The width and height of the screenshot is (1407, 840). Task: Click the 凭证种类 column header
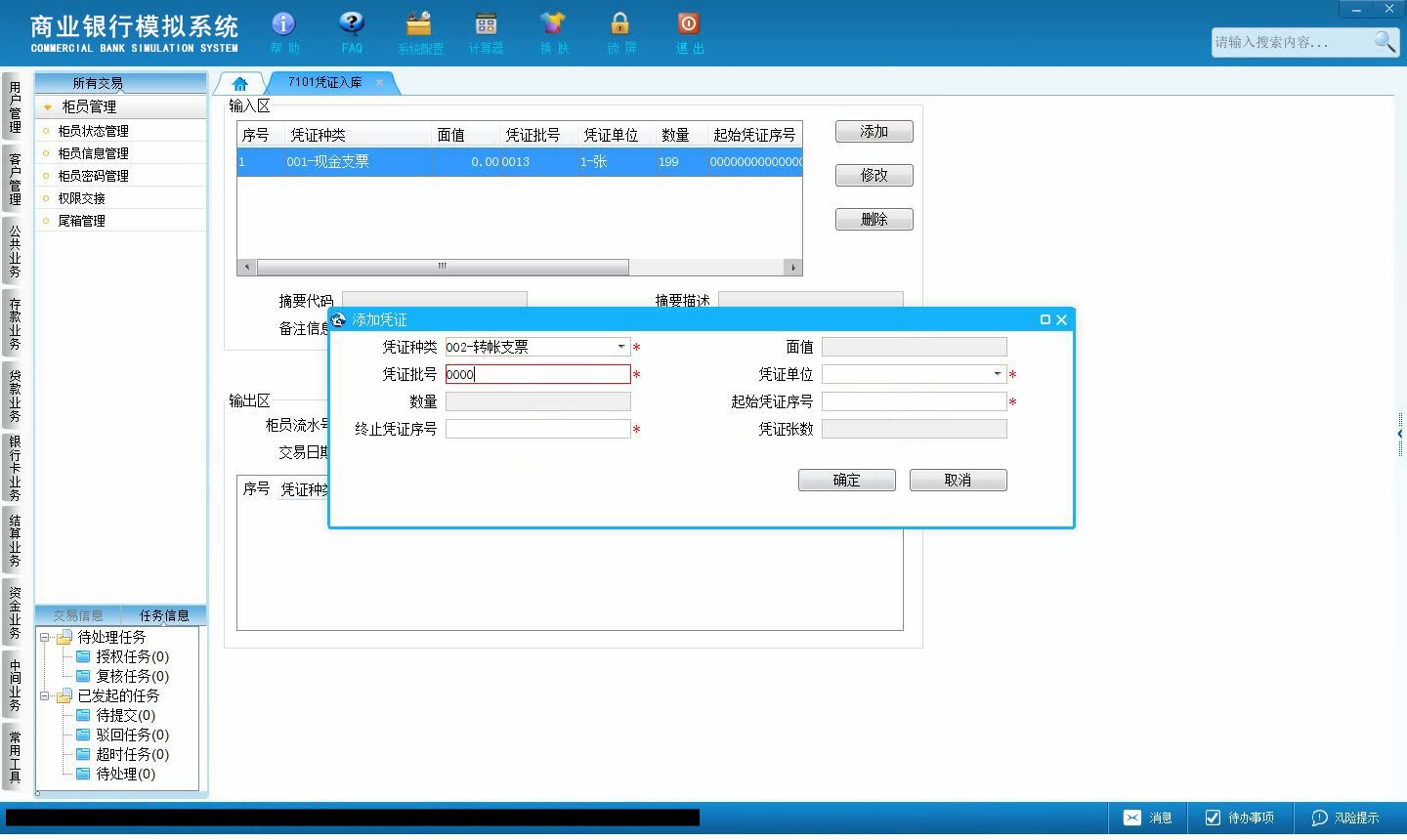(358, 135)
